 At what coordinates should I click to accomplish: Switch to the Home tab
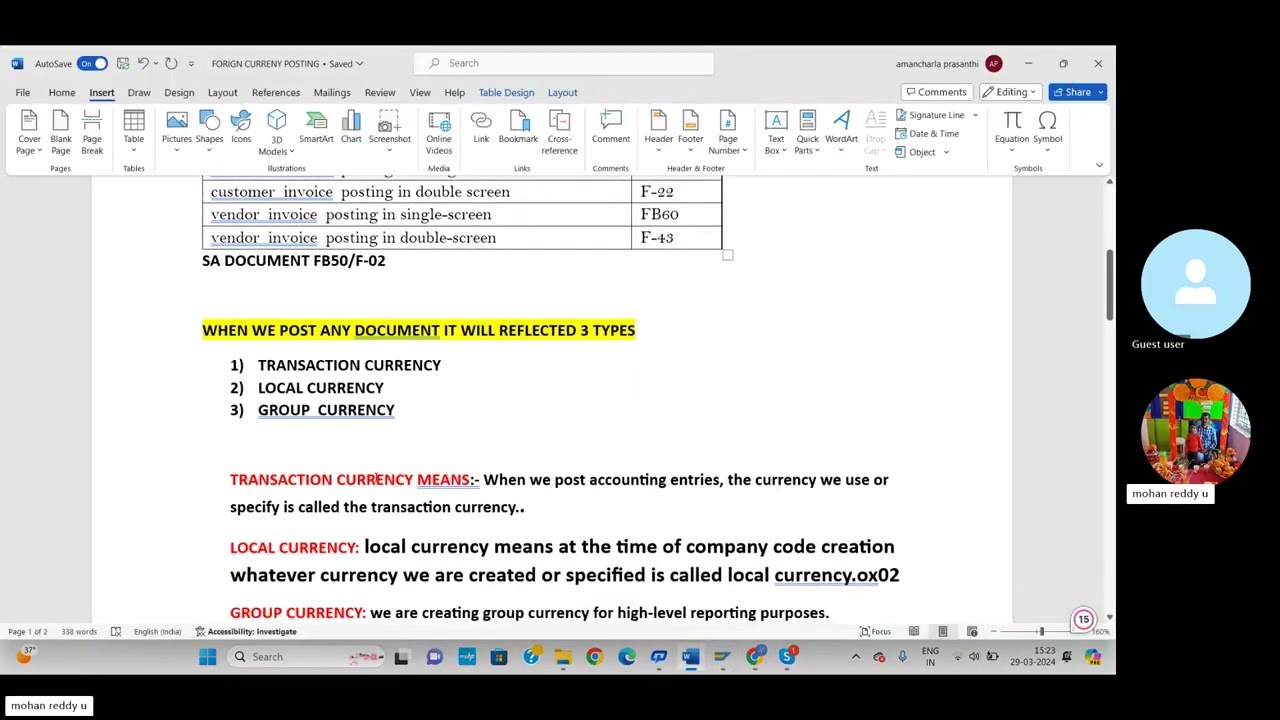tap(62, 92)
